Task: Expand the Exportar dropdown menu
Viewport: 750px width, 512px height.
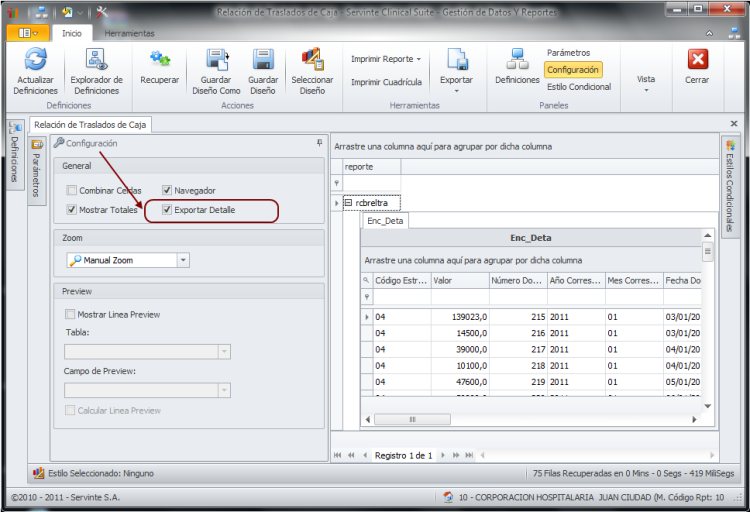Action: click(457, 90)
